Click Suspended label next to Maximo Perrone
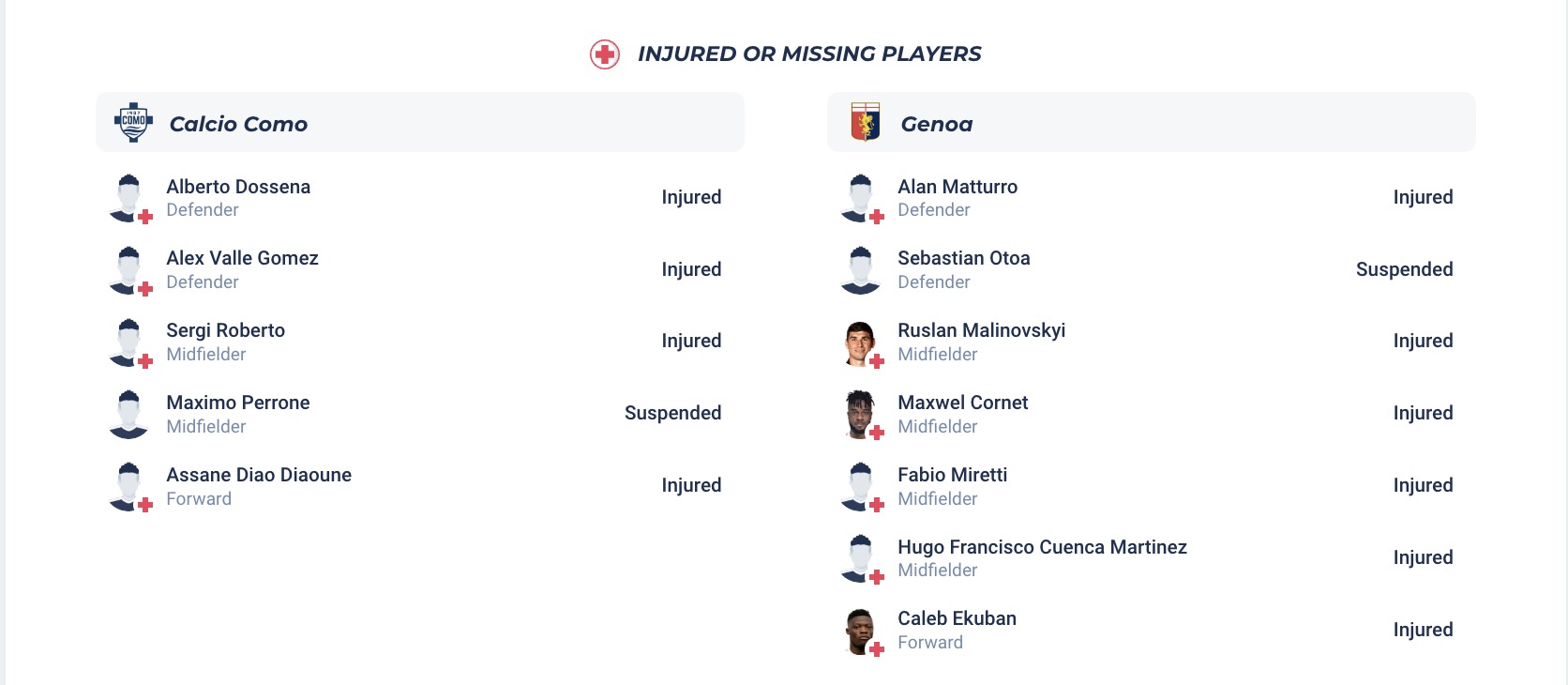The image size is (1568, 685). pyautogui.click(x=672, y=413)
